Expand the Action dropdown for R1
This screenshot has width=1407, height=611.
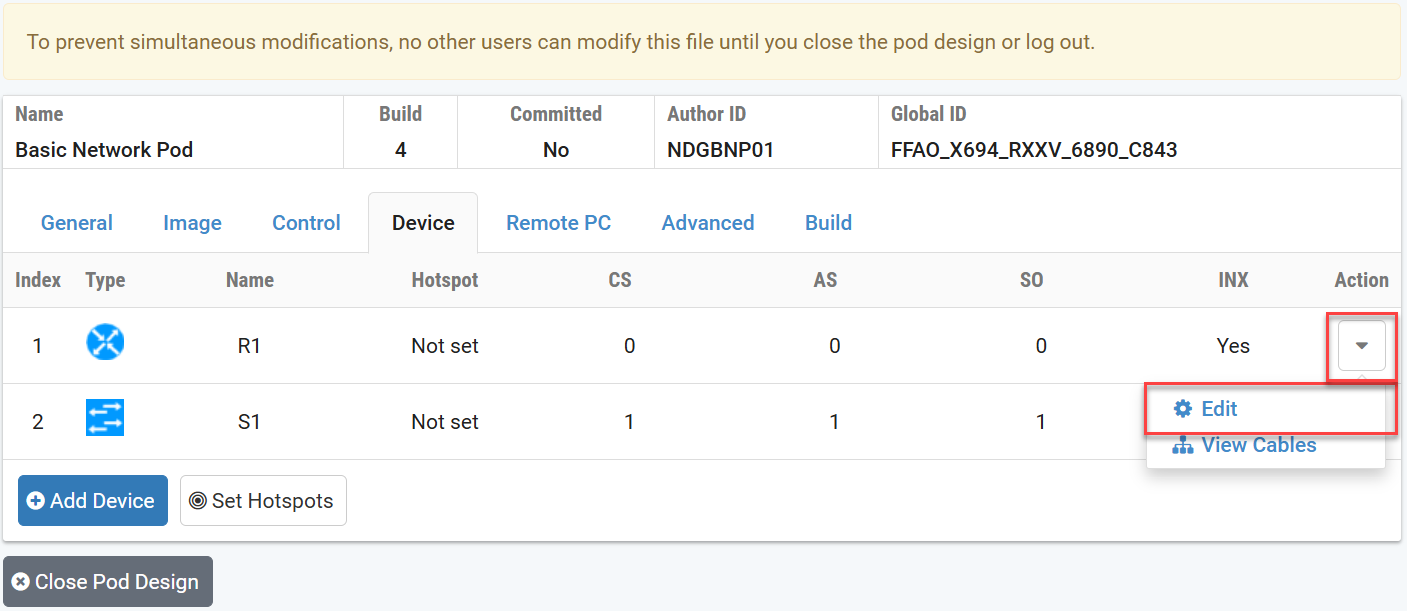1361,345
